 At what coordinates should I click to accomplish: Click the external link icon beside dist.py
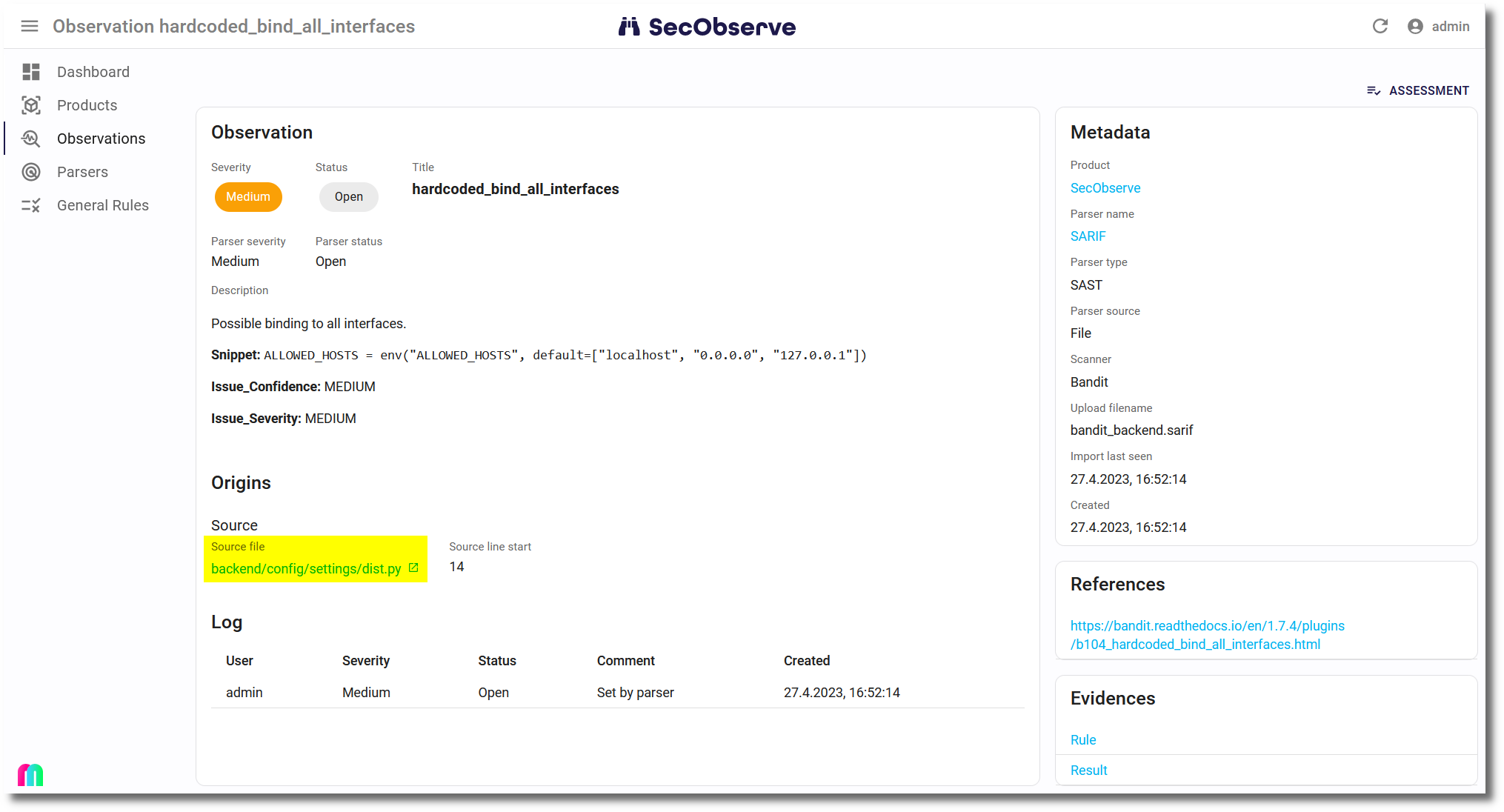413,568
